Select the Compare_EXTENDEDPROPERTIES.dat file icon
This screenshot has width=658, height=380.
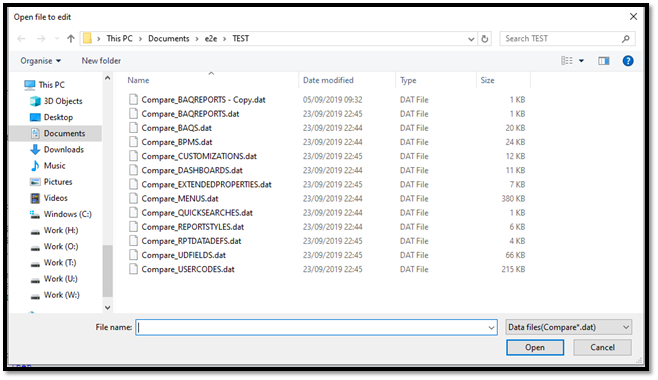pos(133,184)
